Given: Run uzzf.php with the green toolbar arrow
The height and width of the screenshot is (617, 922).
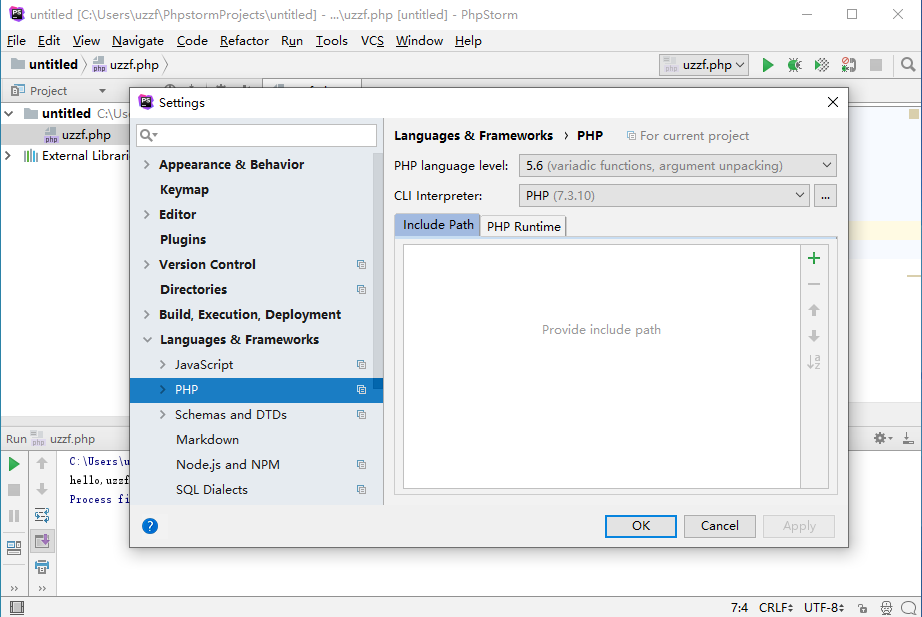Looking at the screenshot, I should (767, 65).
